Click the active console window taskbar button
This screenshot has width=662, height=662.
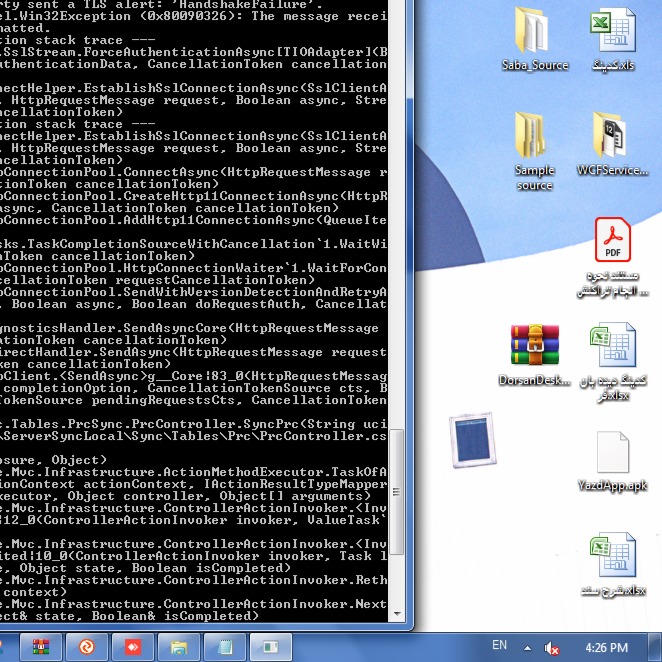pyautogui.click(x=273, y=648)
